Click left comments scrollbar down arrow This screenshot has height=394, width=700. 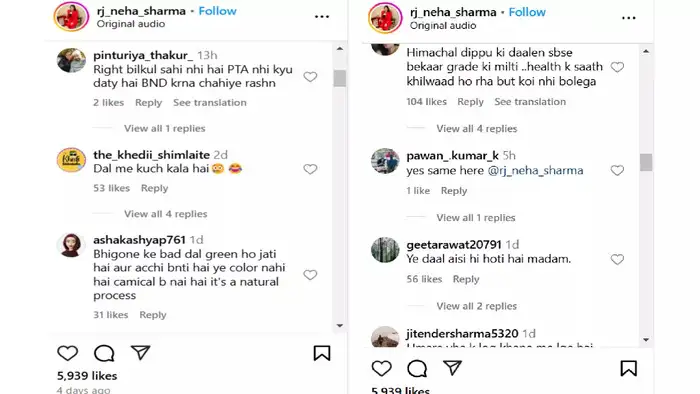tap(340, 326)
